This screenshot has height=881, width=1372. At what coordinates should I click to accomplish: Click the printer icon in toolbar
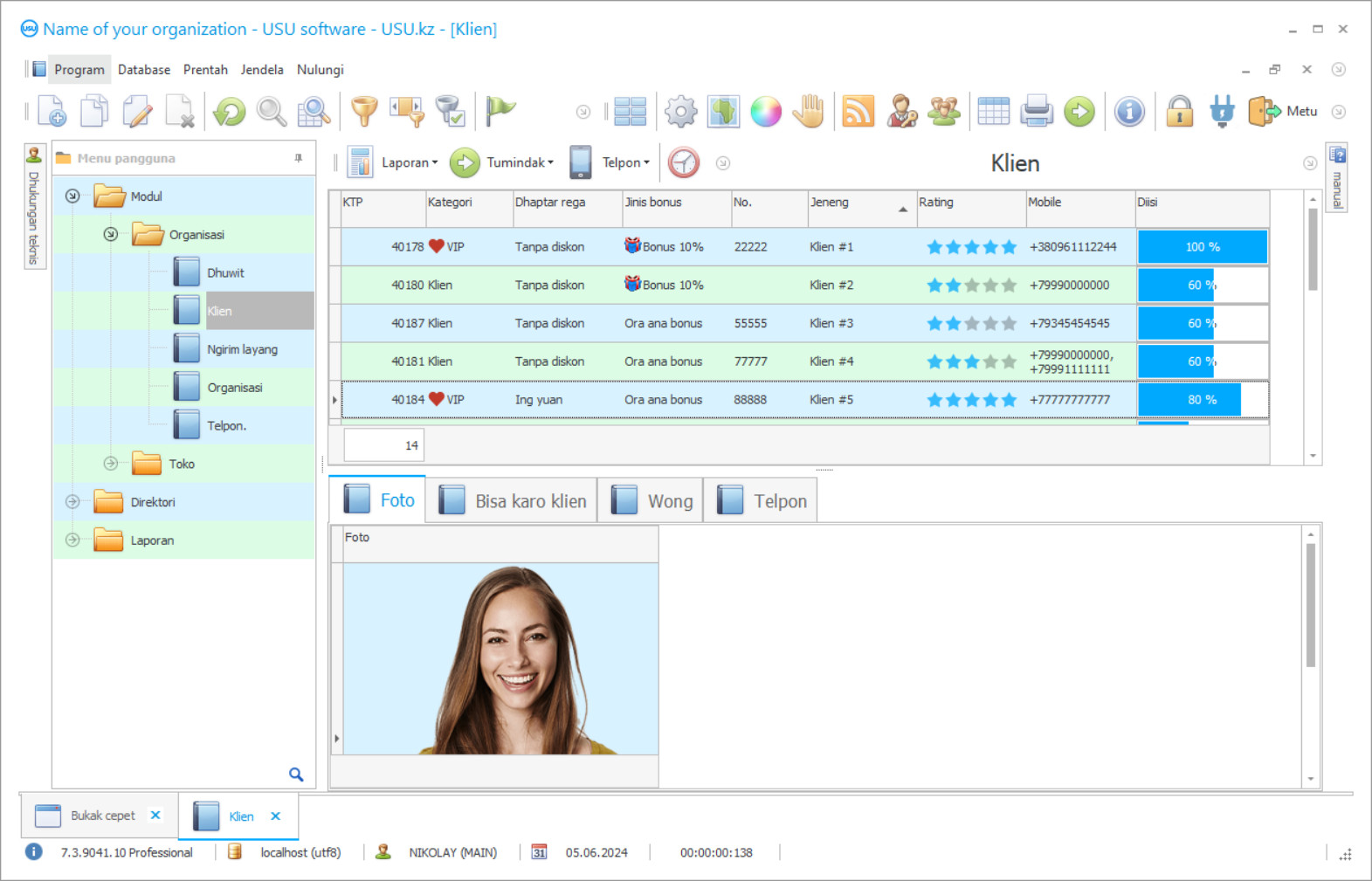pos(1037,112)
